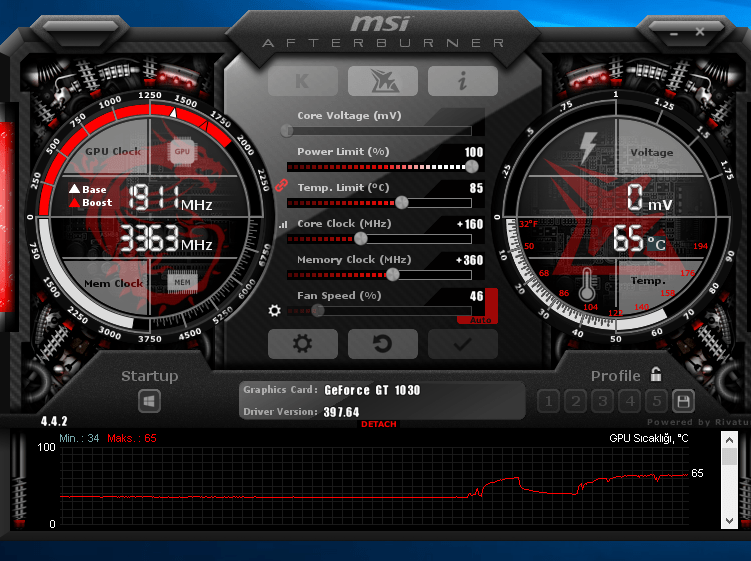Save profile with the floppy disk icon
The height and width of the screenshot is (561, 751).
[683, 401]
